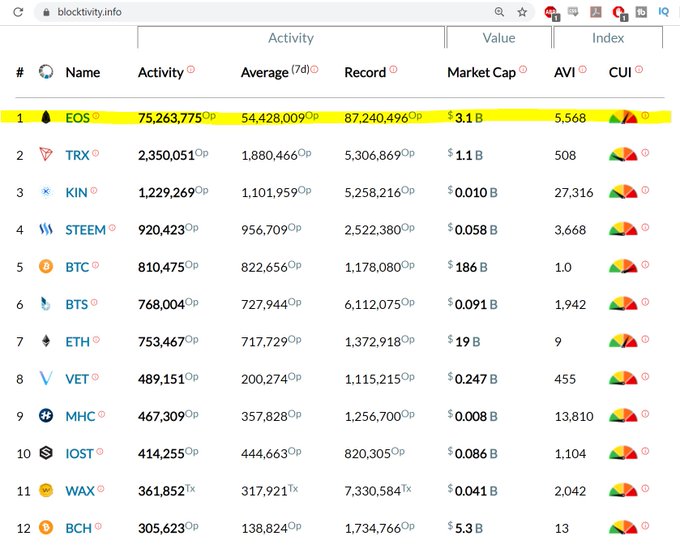Open the BTS blockchain link

click(77, 304)
